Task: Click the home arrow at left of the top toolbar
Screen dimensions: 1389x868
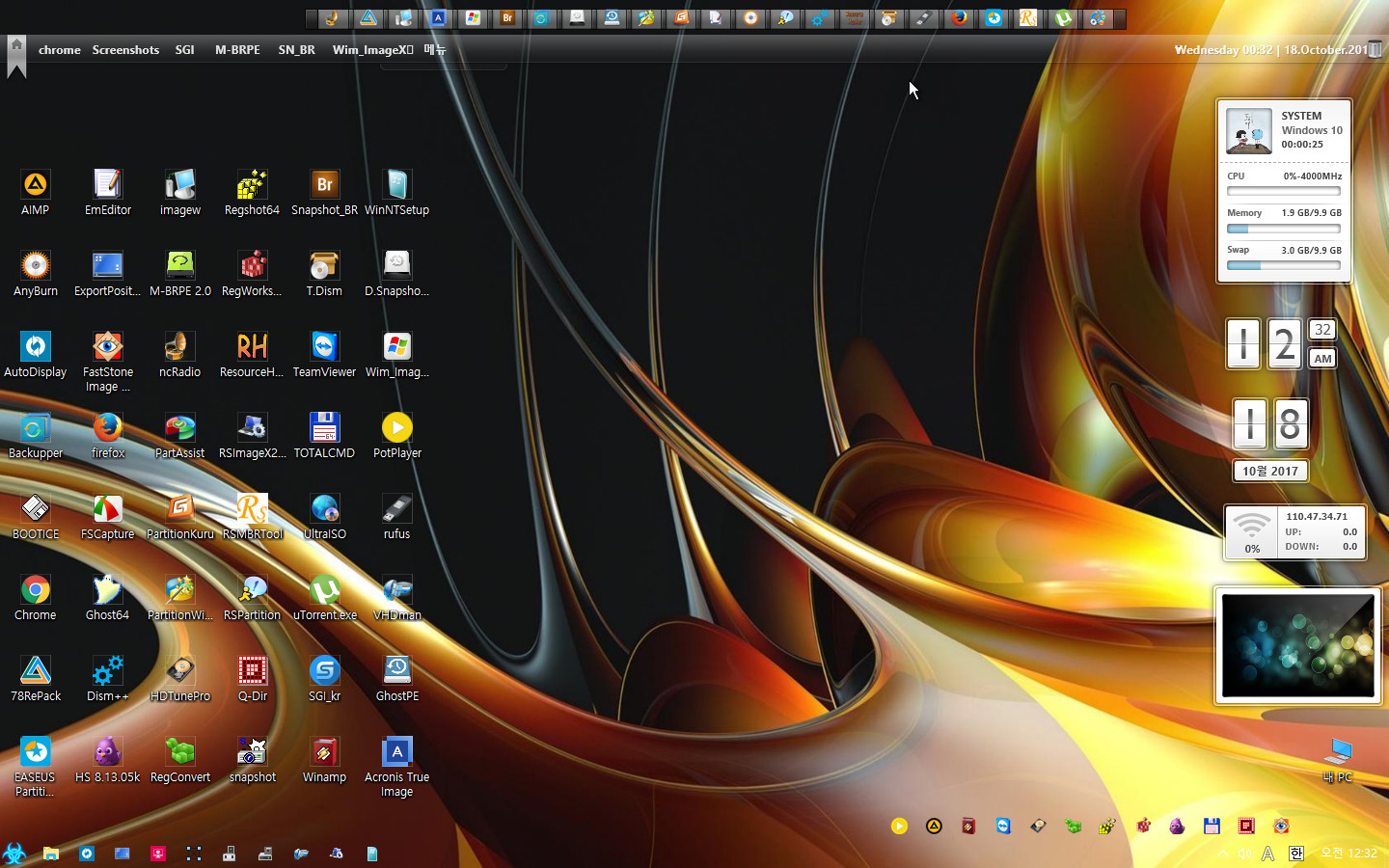Action: (16, 57)
